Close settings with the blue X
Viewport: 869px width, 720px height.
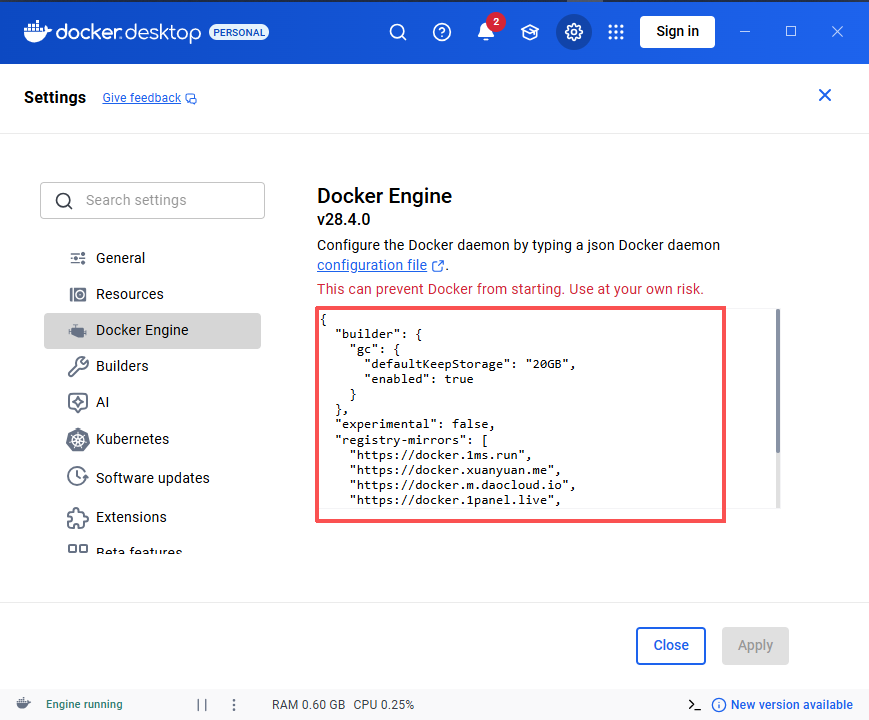tap(825, 95)
